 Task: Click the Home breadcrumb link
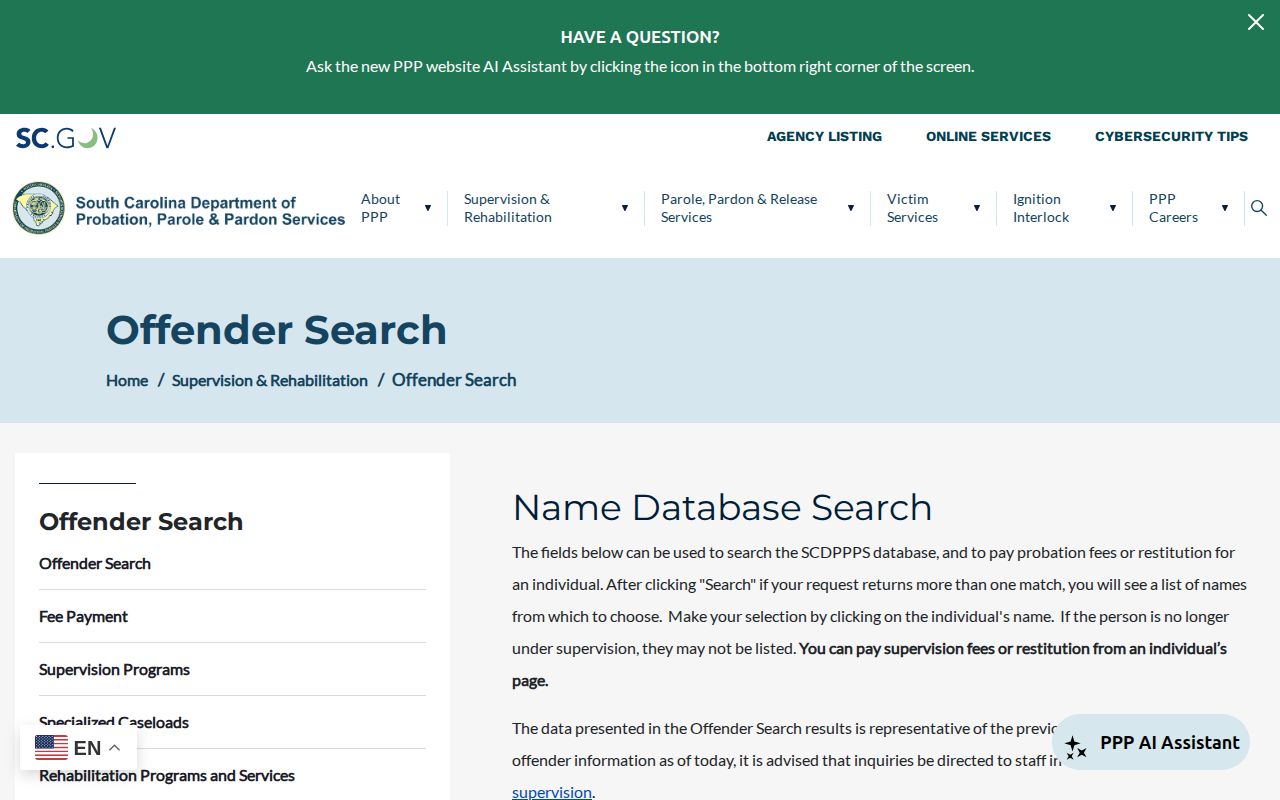(x=127, y=380)
